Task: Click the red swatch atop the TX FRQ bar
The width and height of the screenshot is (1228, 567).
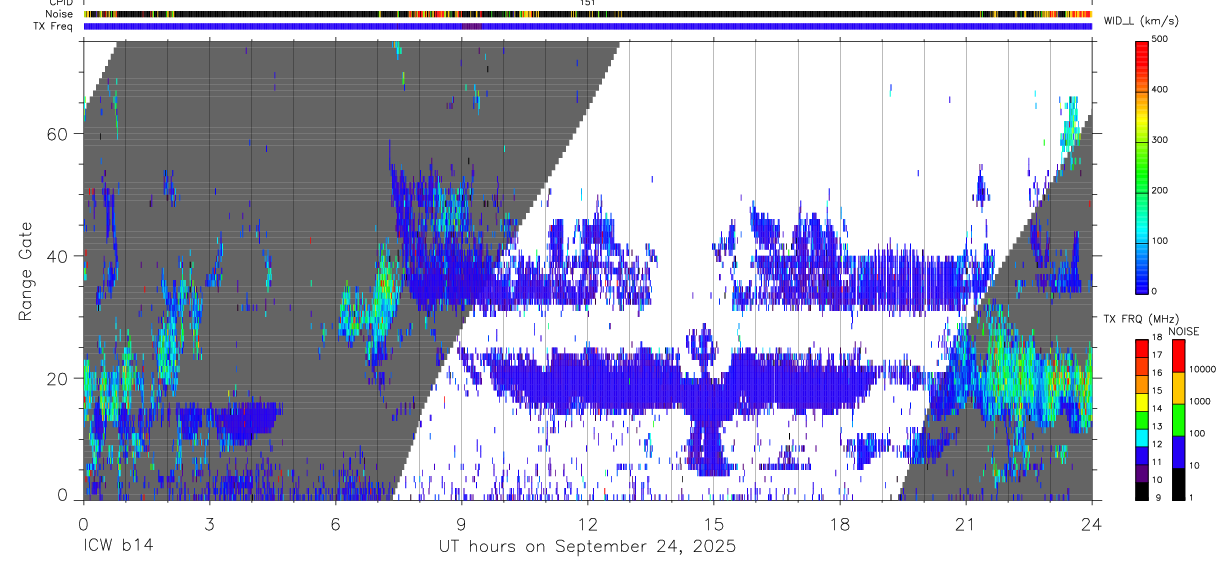Action: pyautogui.click(x=1142, y=346)
